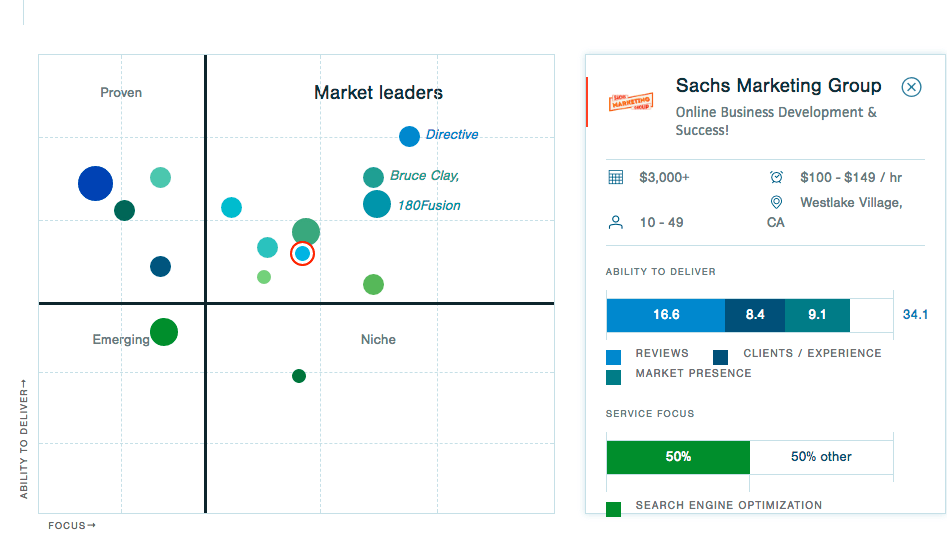
Task: Select the Directive bubble on chart
Action: pos(409,137)
